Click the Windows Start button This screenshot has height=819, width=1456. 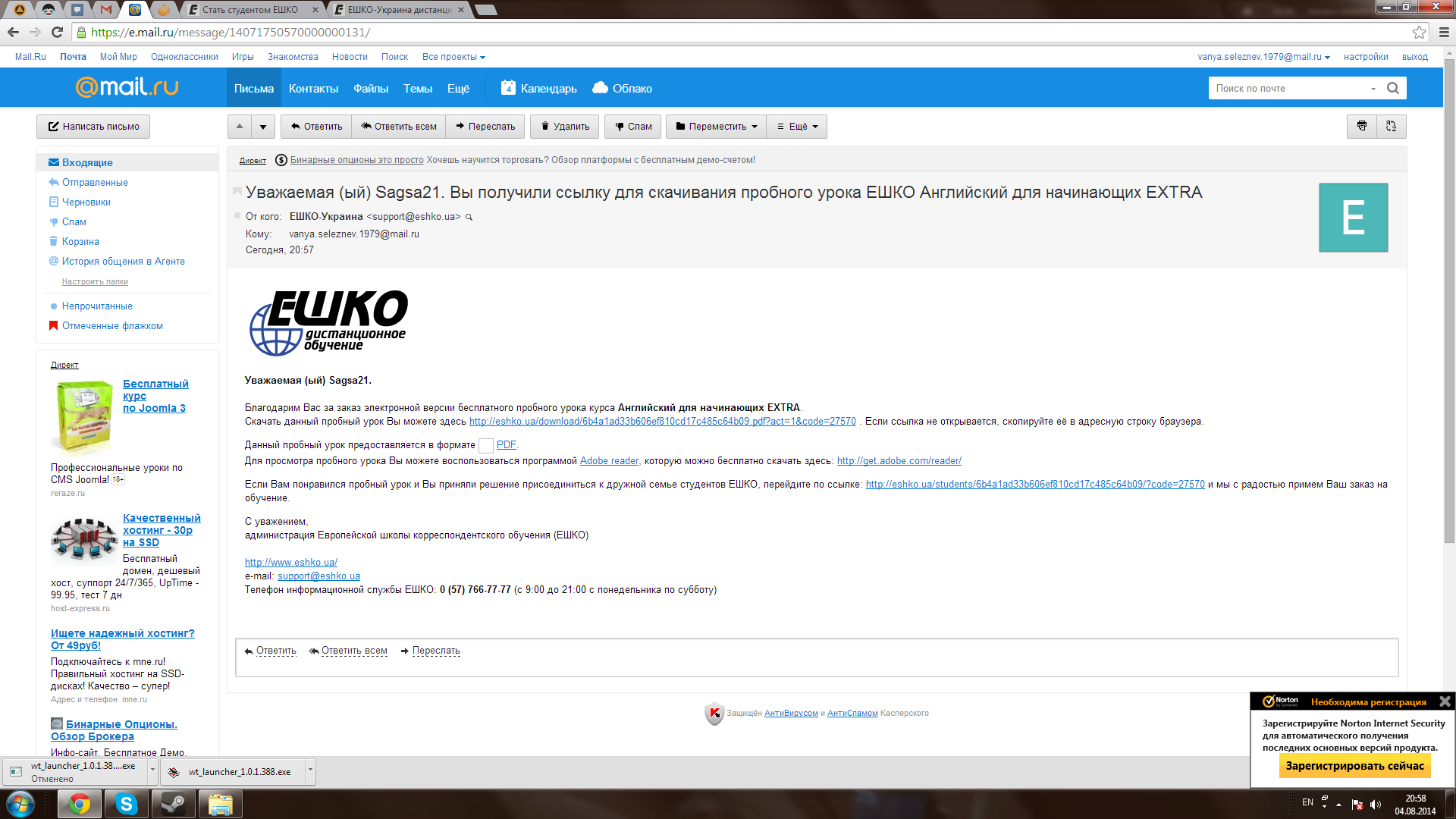[x=20, y=804]
